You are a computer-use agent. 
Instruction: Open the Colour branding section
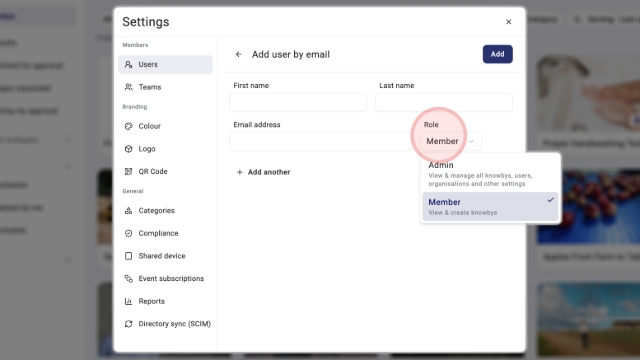point(165,126)
